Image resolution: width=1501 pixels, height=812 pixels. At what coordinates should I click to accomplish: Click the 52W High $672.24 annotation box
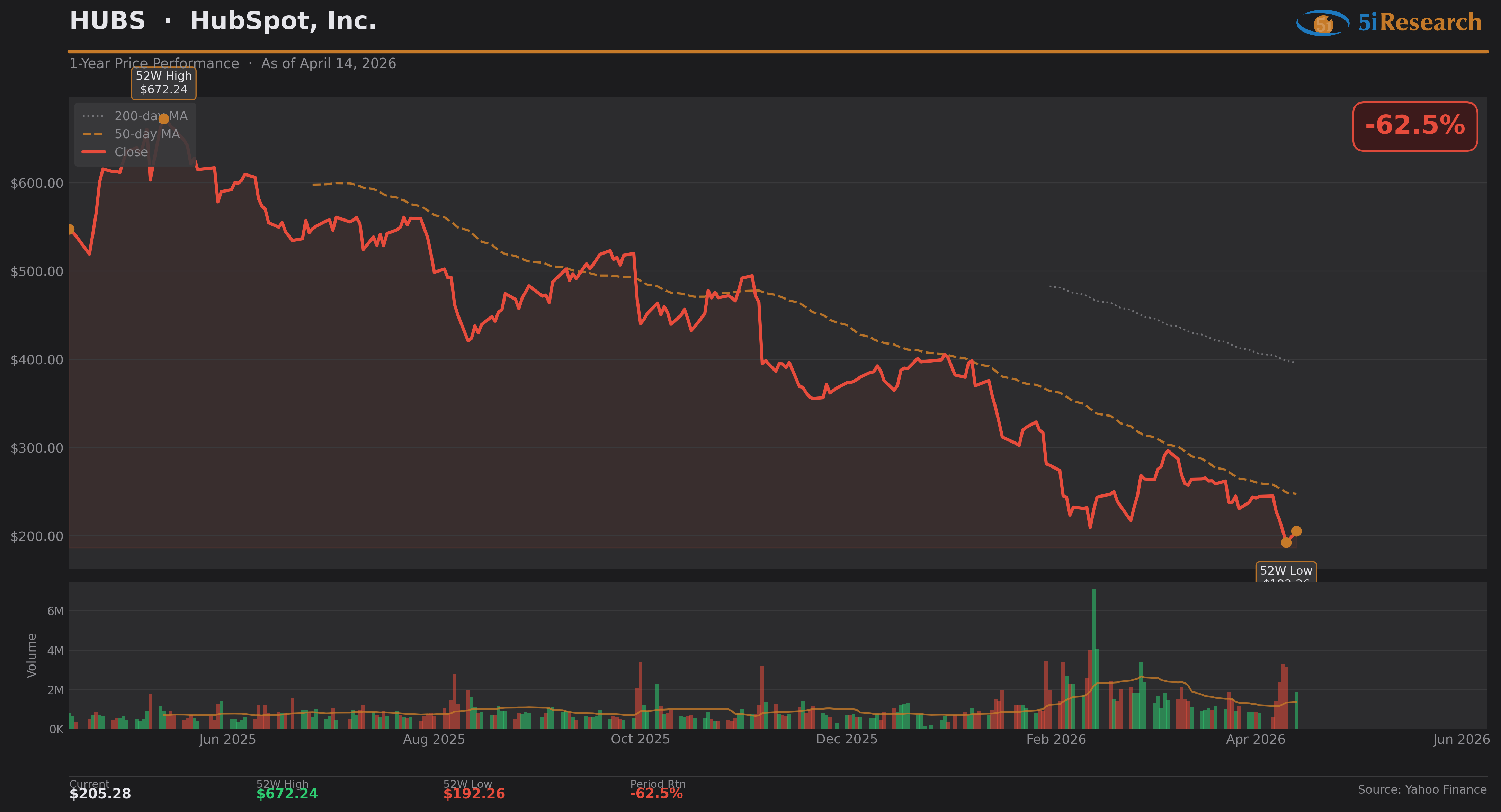point(164,83)
